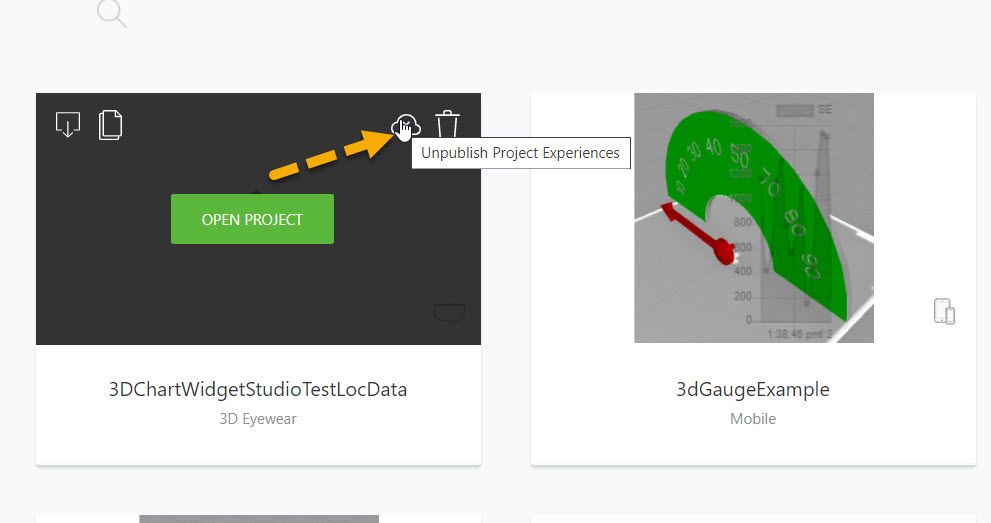Click the mobile device icon on 3dGaugeExample
The height and width of the screenshot is (523, 991).
pos(944,311)
